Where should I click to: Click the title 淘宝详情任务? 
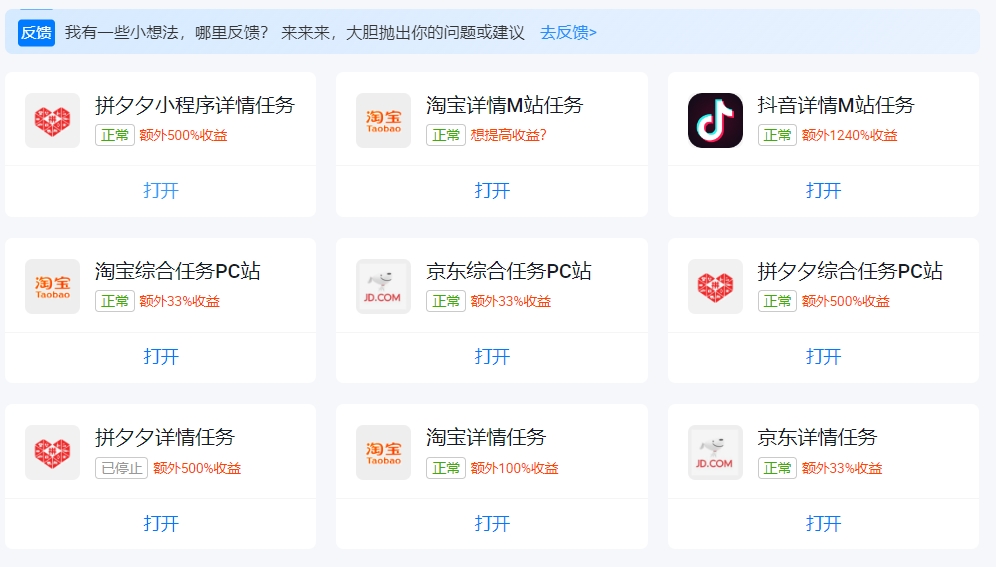[486, 437]
